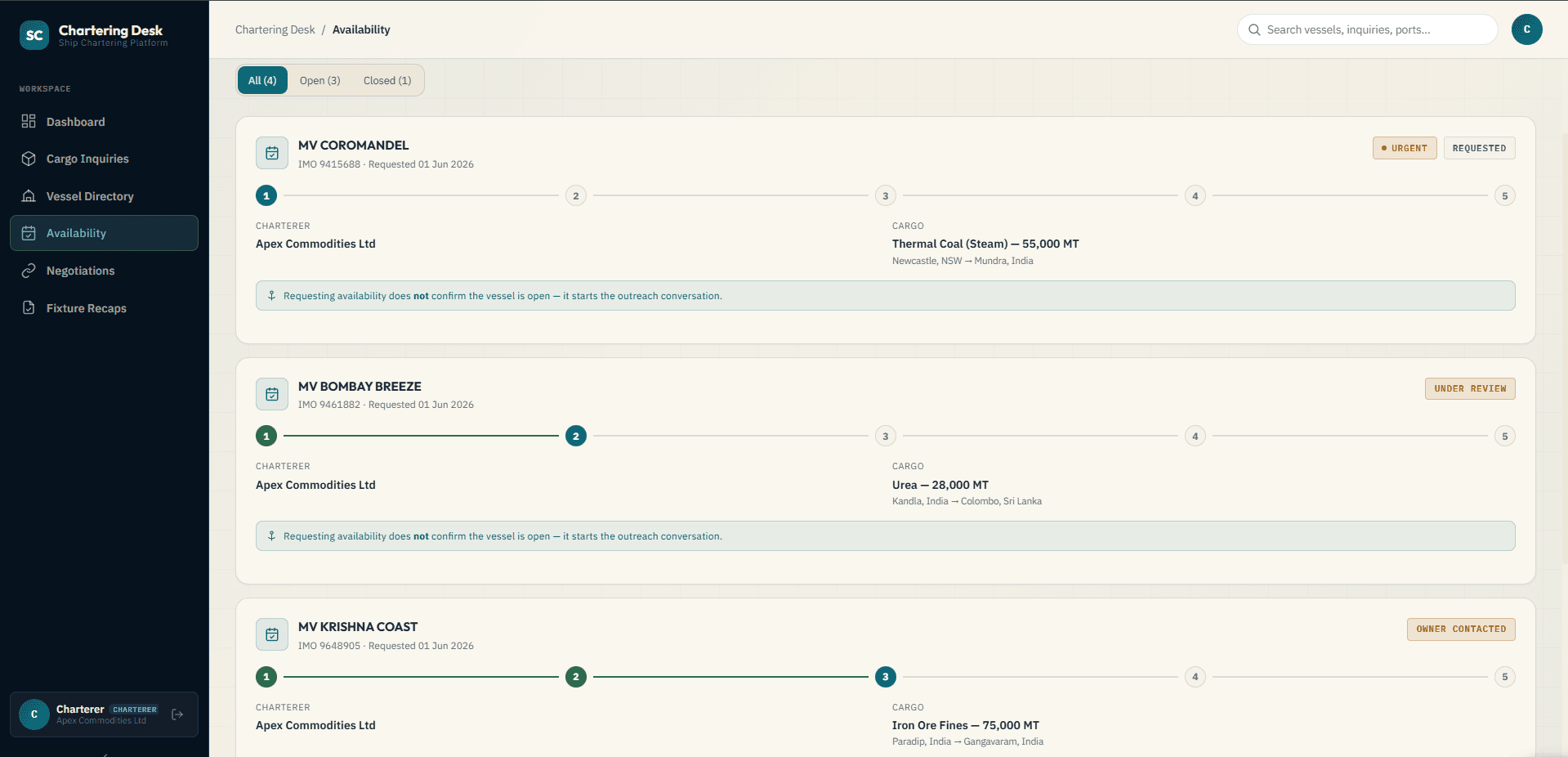
Task: Click the SC Chartering Desk logo
Action: click(x=34, y=35)
